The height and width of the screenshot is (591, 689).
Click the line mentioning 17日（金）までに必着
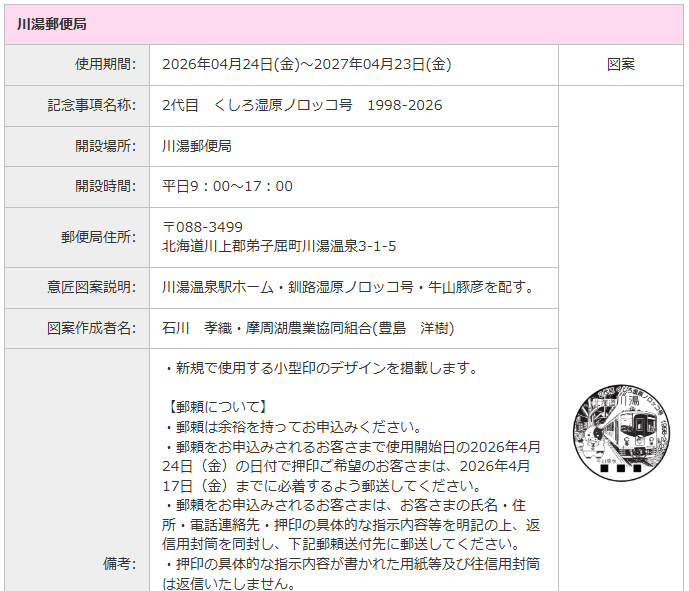[x=322, y=486]
